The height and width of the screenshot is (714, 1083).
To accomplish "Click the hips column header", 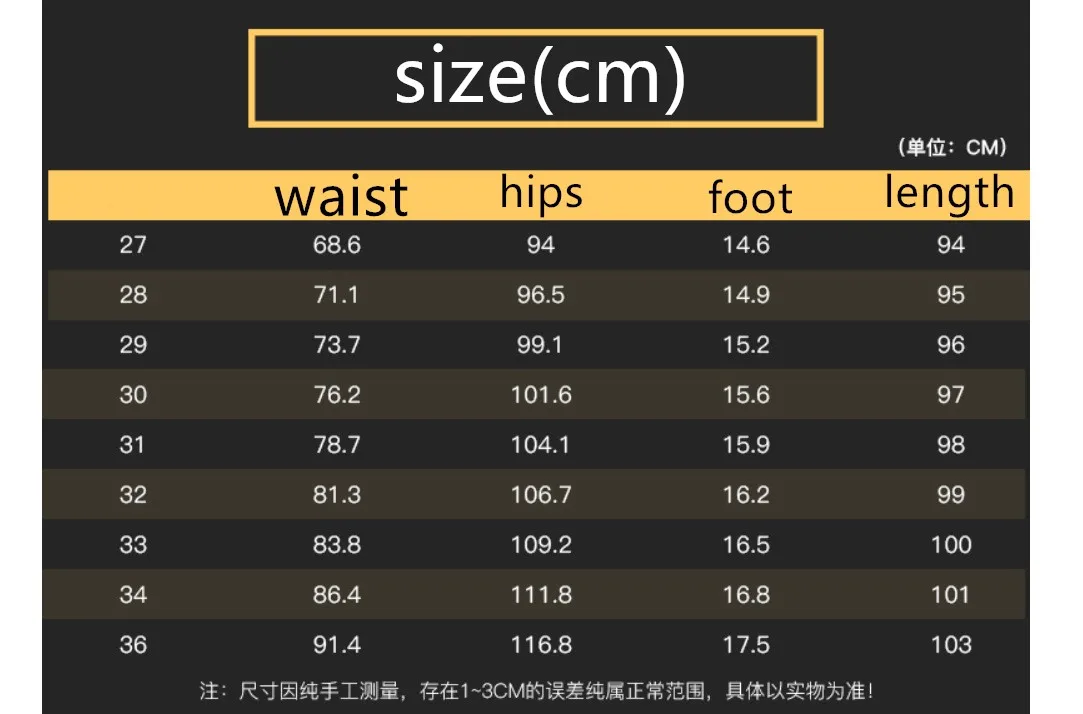I will click(x=541, y=193).
